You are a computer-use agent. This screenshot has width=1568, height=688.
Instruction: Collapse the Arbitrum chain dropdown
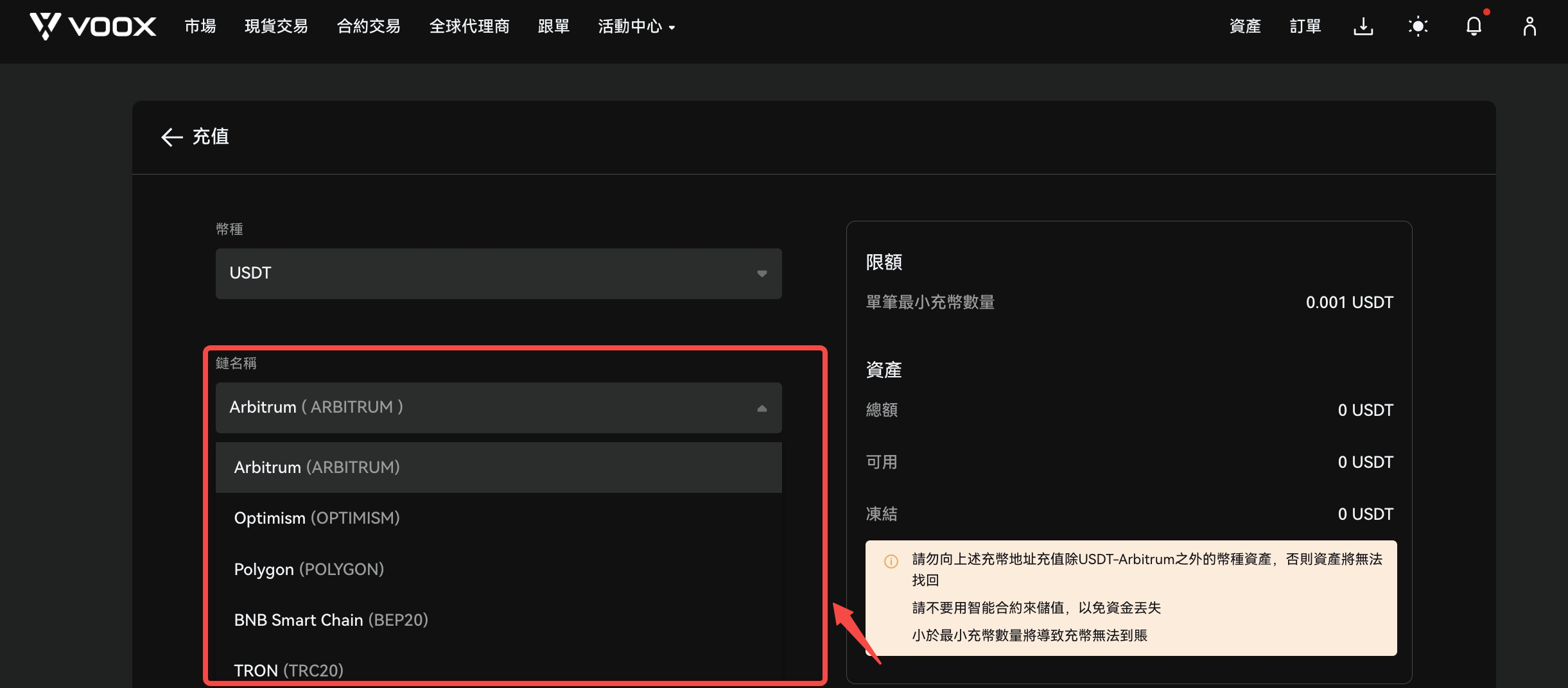coord(498,408)
